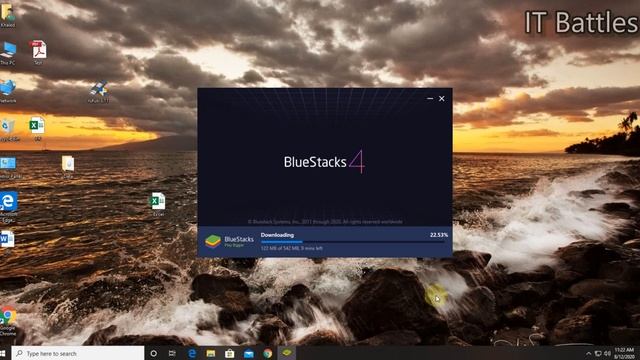Launch Chrome from the taskbar
This screenshot has width=640, height=360.
[x=268, y=353]
